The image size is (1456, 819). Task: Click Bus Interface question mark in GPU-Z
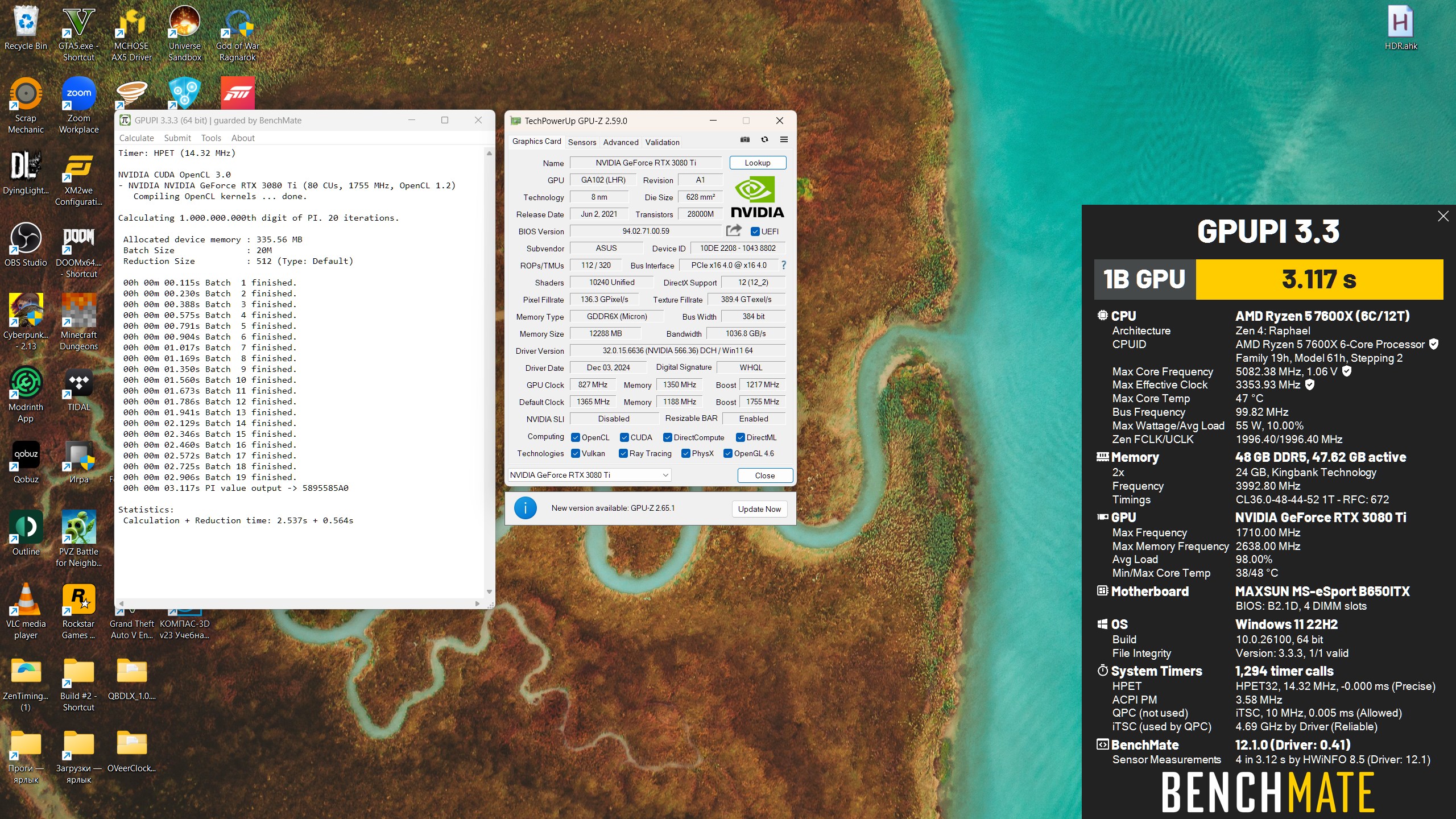click(784, 265)
